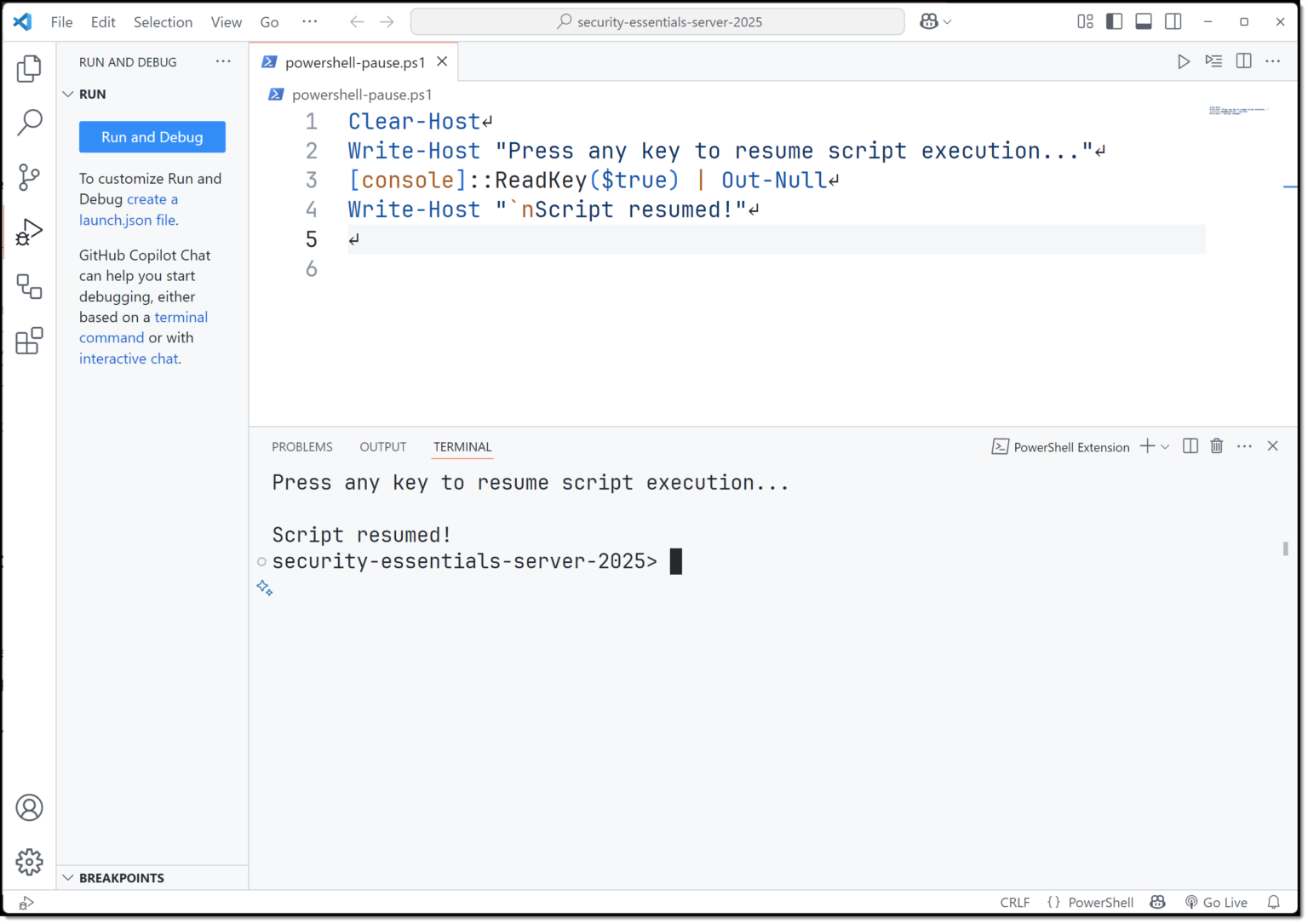Run the PowerShell script with play icon
1308x924 pixels.
click(x=1183, y=61)
